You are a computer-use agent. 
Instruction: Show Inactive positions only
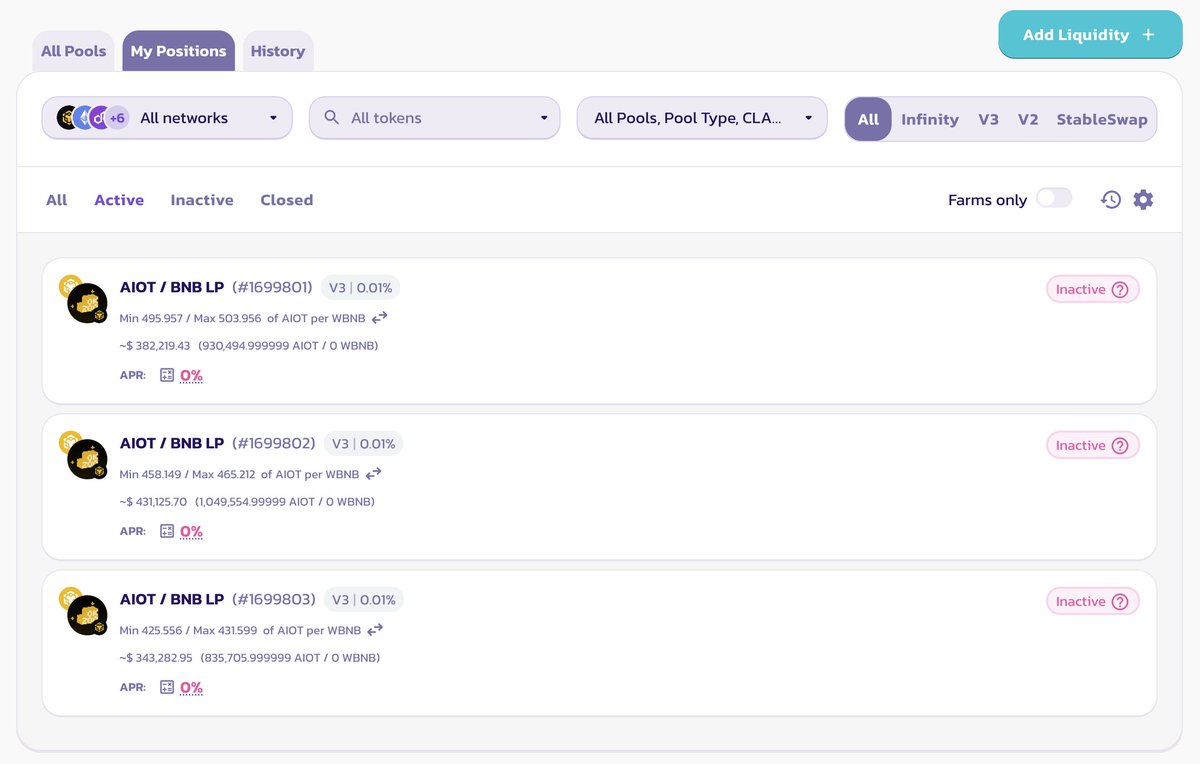tap(202, 200)
